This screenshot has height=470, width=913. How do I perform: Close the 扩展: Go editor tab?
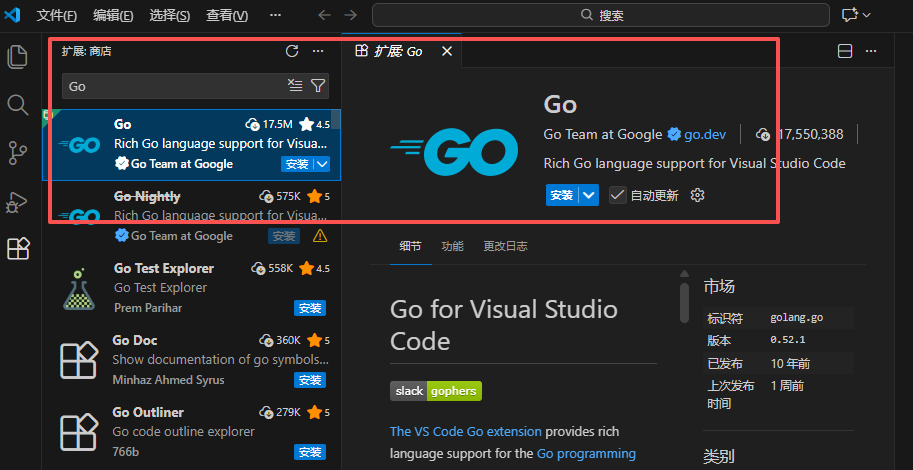447,51
